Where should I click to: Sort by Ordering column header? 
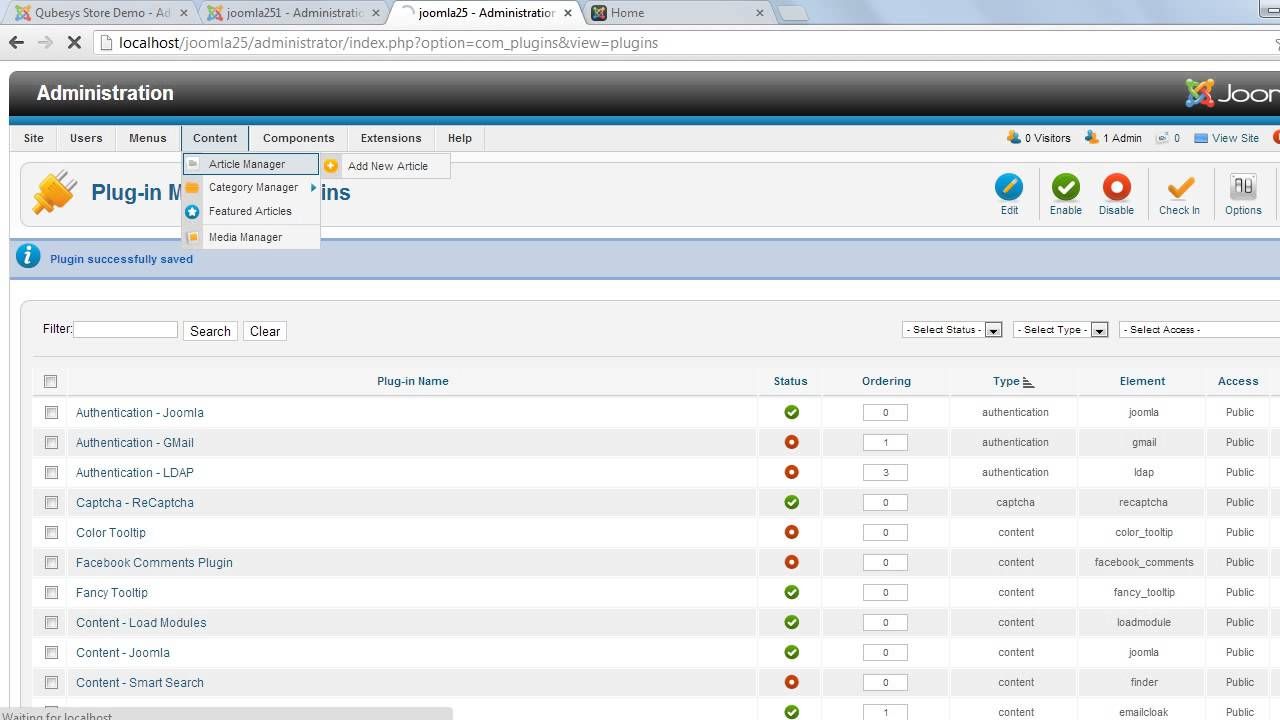click(x=886, y=381)
